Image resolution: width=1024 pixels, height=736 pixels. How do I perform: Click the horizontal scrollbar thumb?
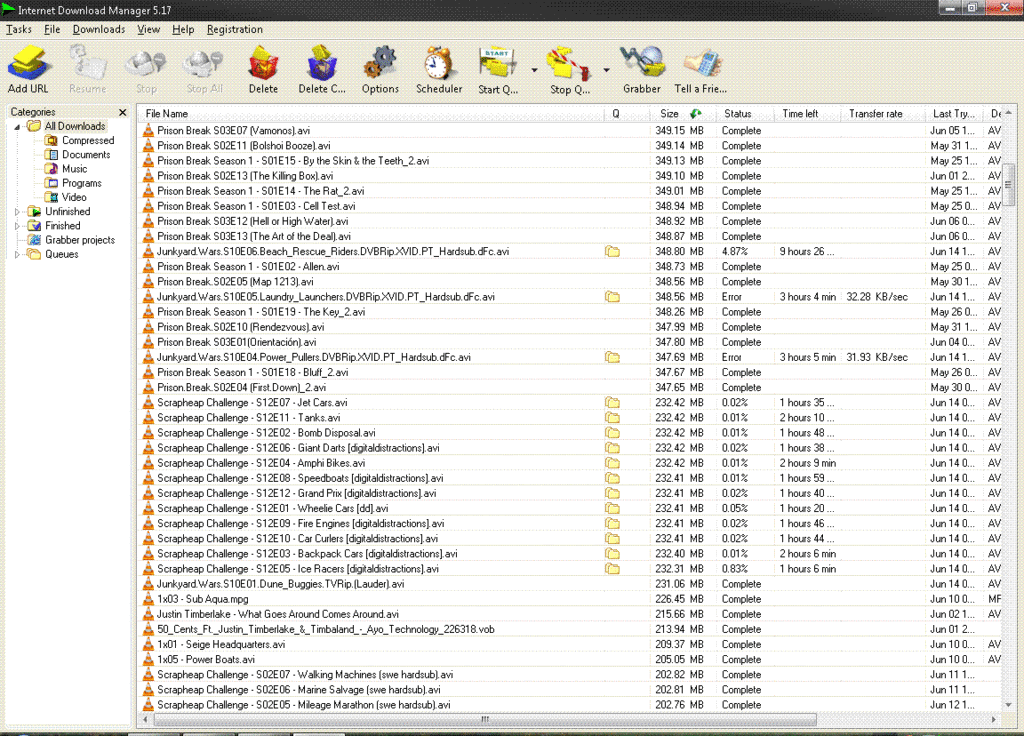click(485, 719)
